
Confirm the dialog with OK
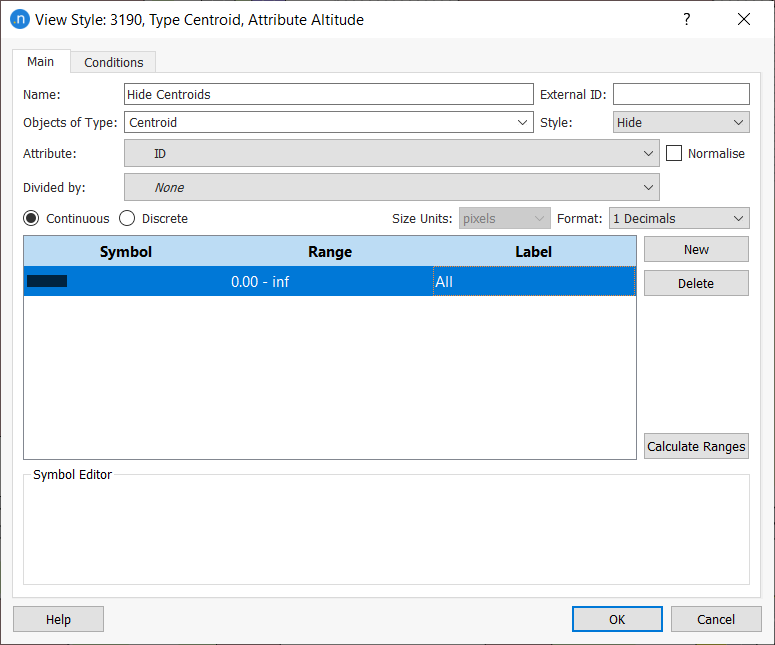tap(617, 619)
